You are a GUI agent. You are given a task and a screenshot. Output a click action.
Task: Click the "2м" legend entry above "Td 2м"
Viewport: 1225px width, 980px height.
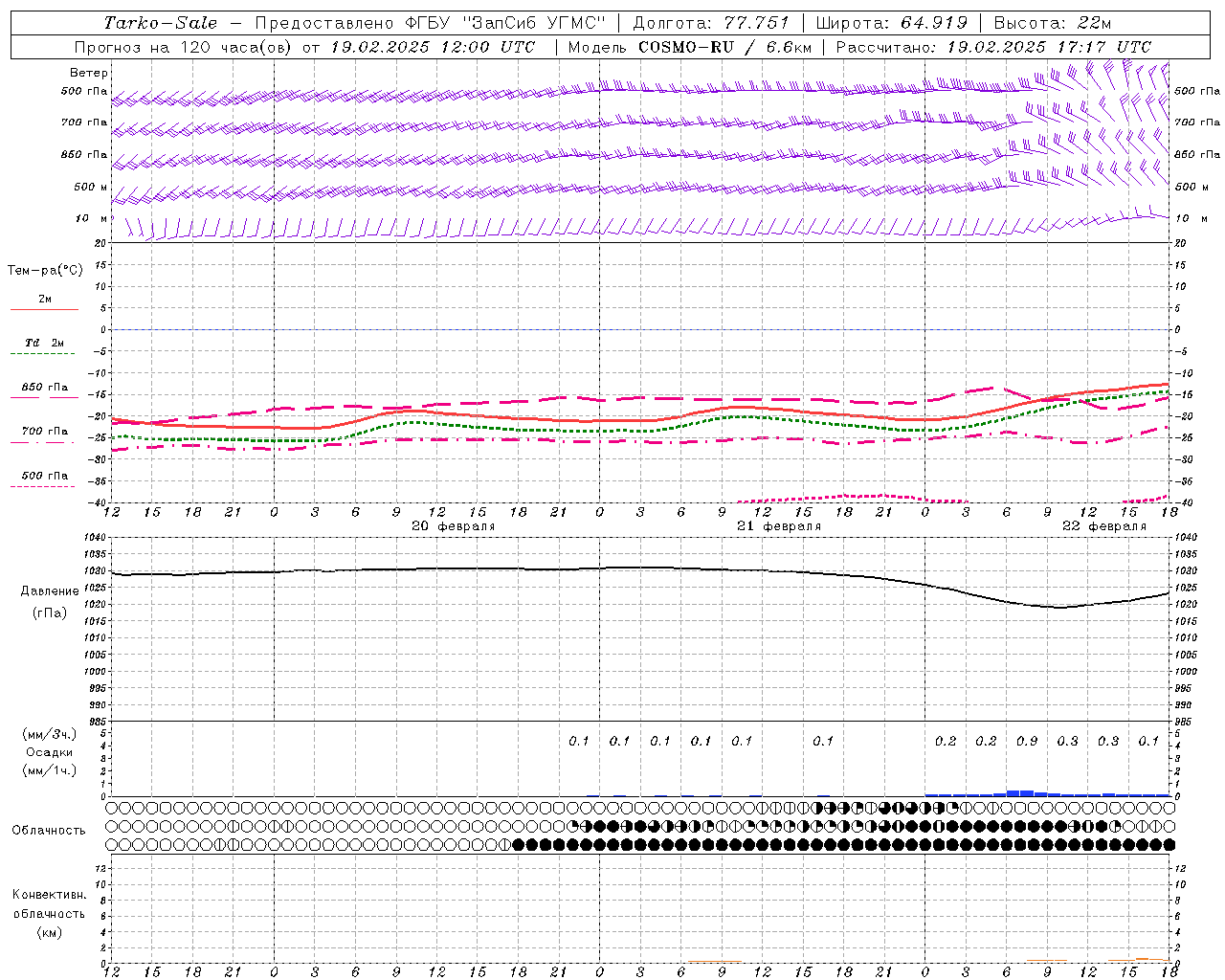pos(45,300)
